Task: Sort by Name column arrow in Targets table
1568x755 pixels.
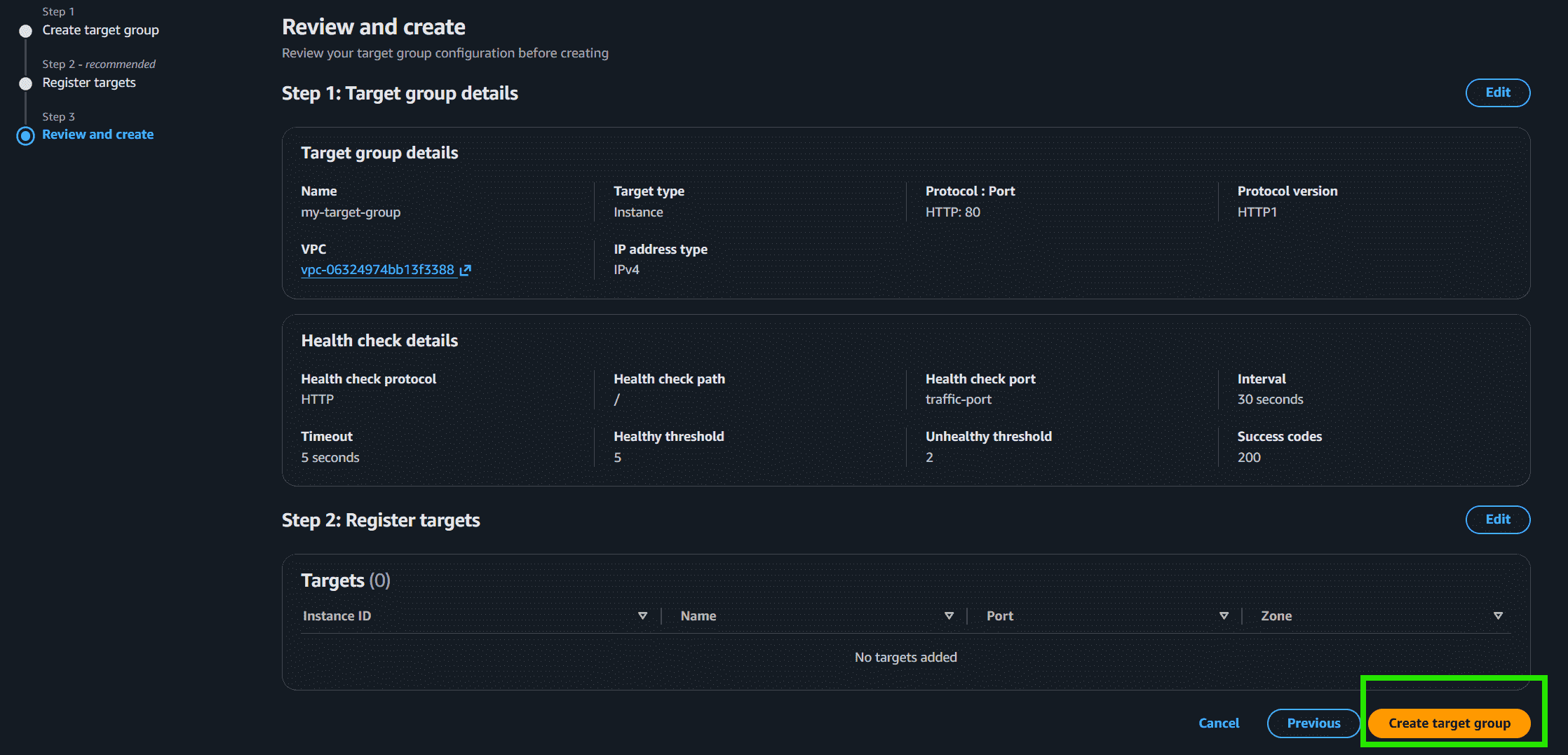Action: coord(949,615)
